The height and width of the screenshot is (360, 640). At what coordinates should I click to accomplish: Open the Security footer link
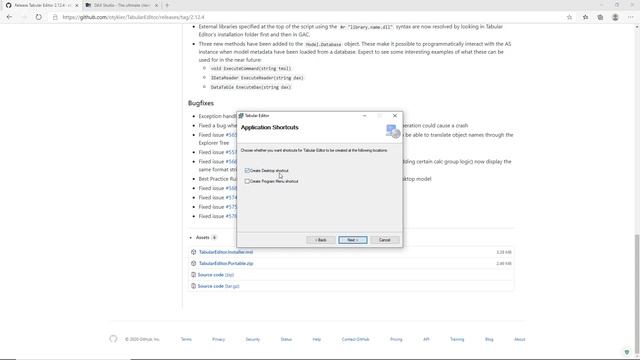pos(253,340)
